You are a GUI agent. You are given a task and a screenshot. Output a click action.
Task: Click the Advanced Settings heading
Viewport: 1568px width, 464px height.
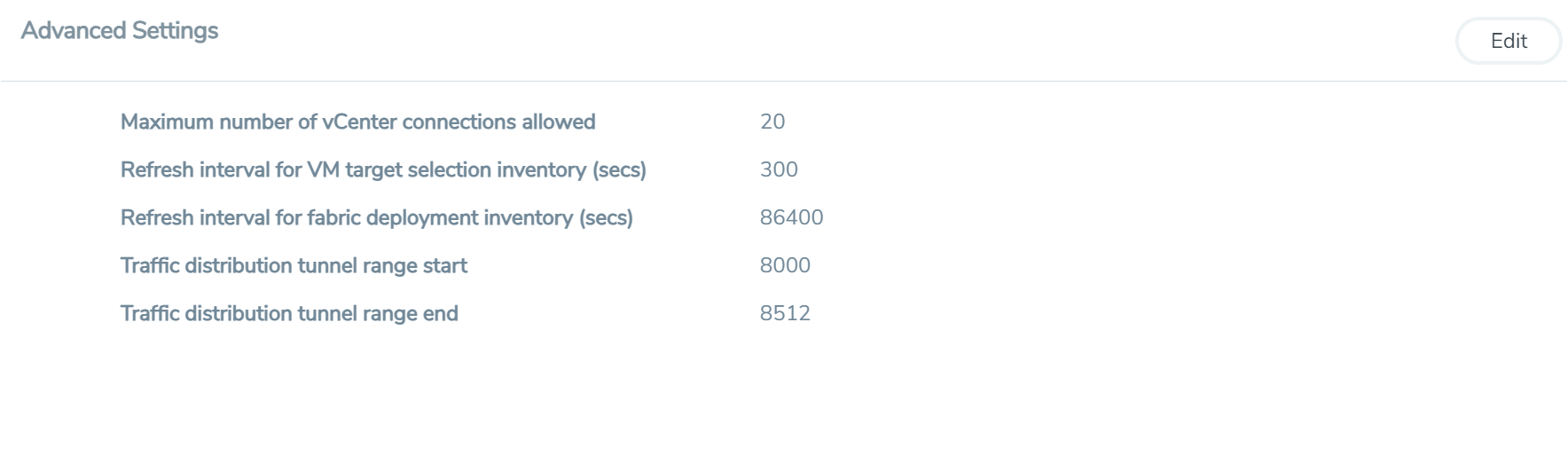pyautogui.click(x=120, y=31)
